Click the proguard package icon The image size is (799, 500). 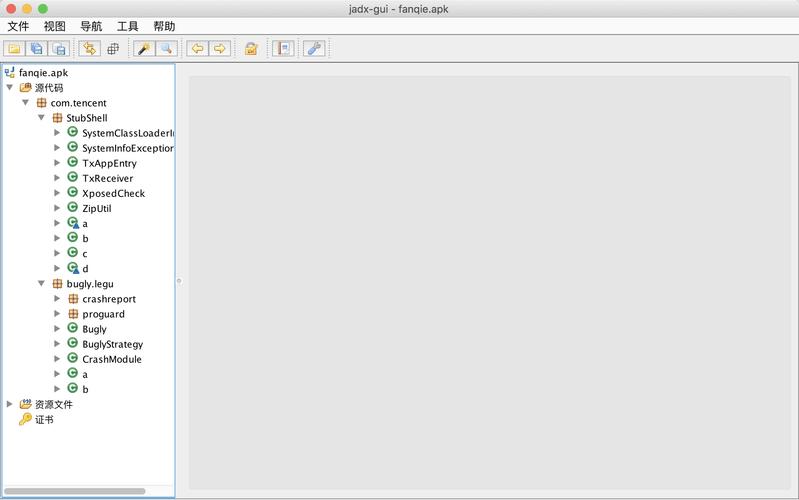[73, 314]
